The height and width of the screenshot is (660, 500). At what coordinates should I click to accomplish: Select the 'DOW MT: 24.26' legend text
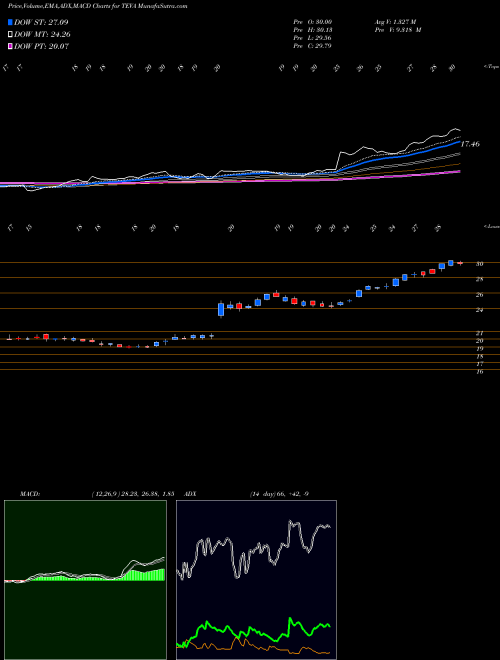pyautogui.click(x=42, y=35)
